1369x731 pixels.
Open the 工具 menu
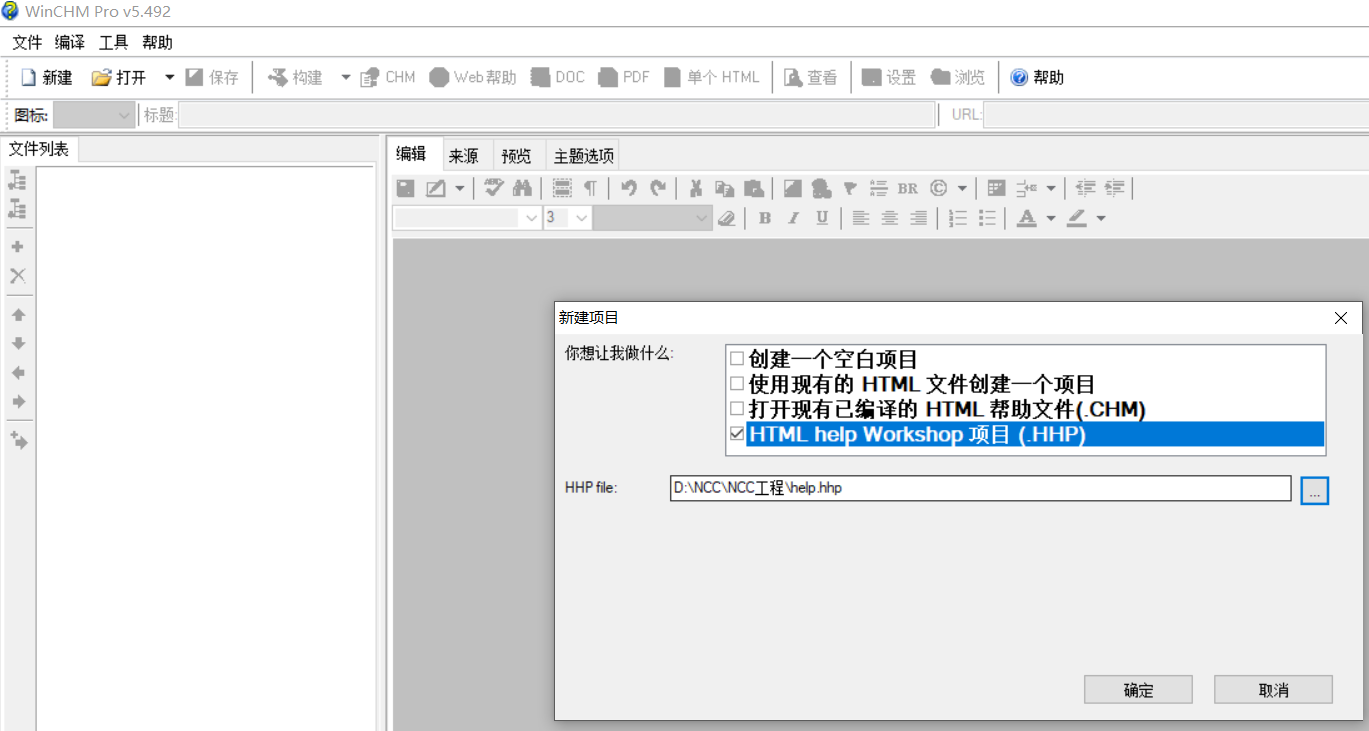click(x=113, y=42)
